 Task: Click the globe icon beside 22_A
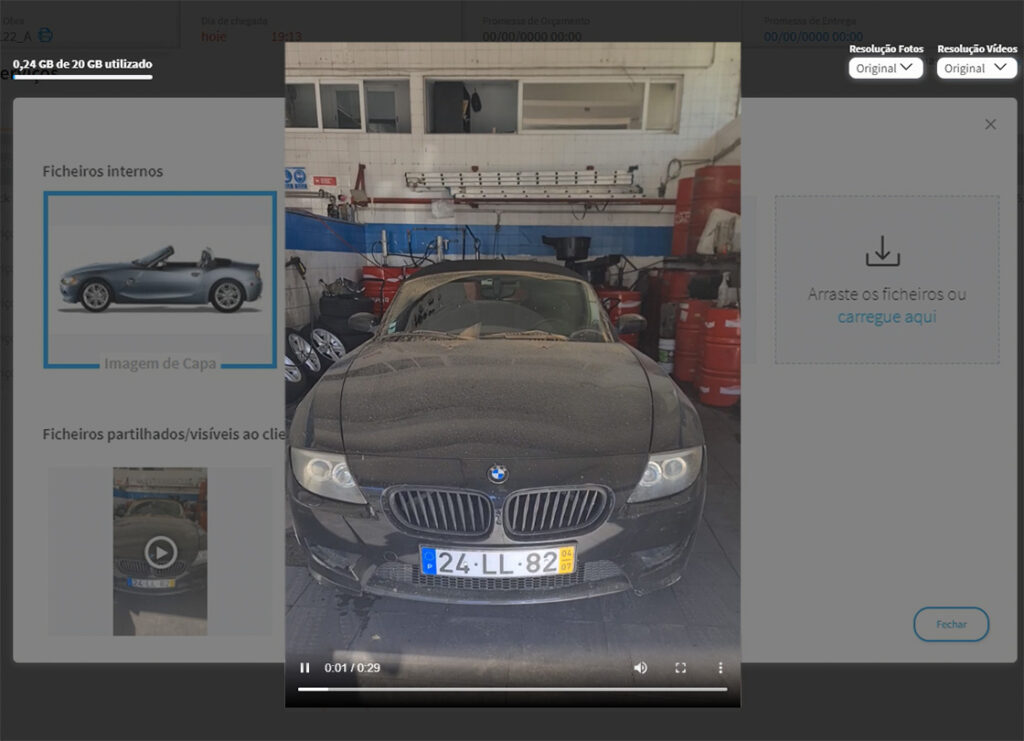coord(46,36)
